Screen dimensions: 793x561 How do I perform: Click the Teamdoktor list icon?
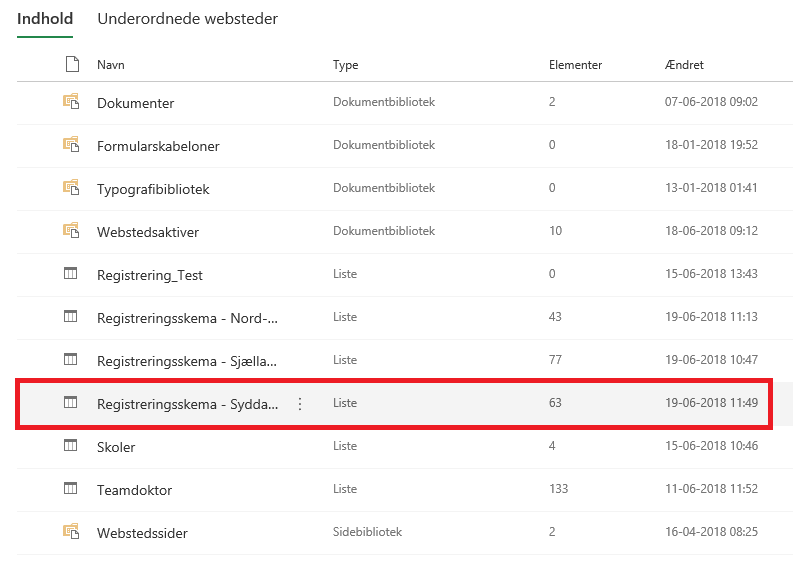pyautogui.click(x=71, y=489)
